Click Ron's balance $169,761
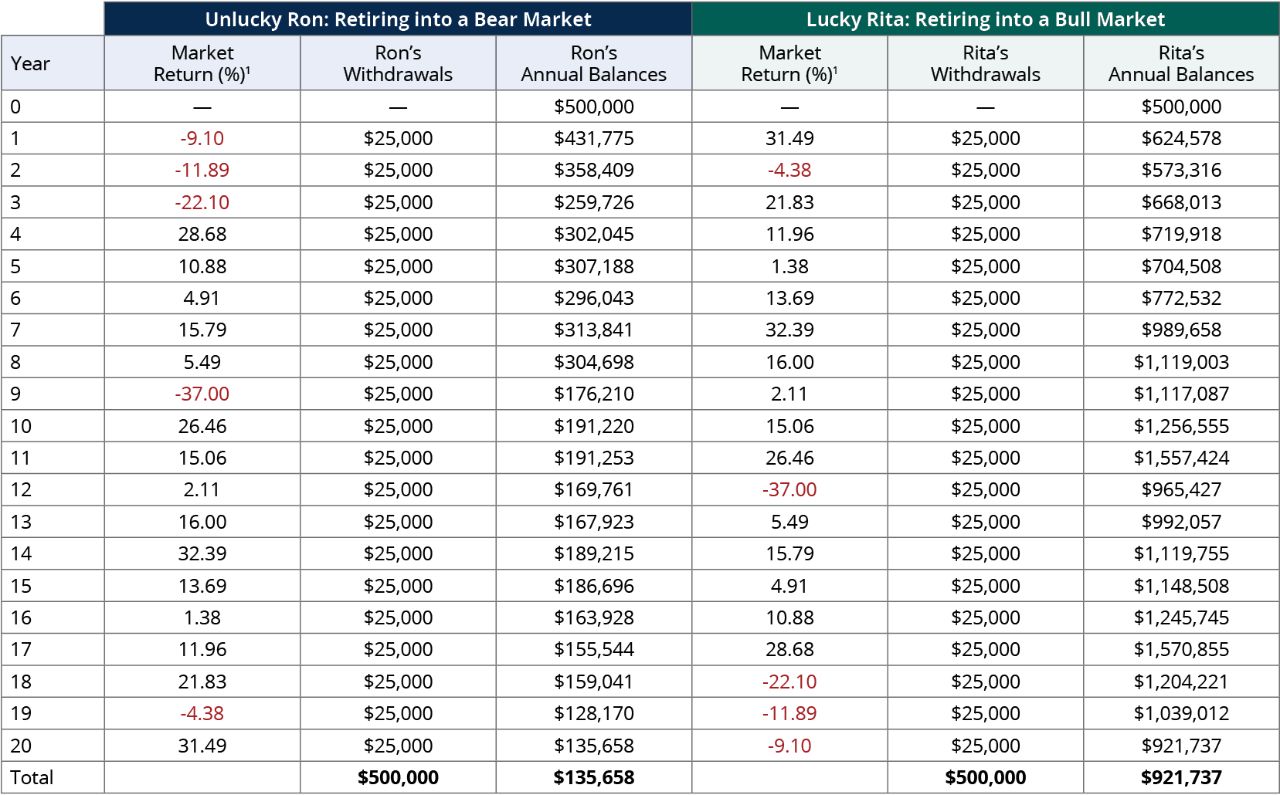1280x795 pixels. (x=594, y=490)
